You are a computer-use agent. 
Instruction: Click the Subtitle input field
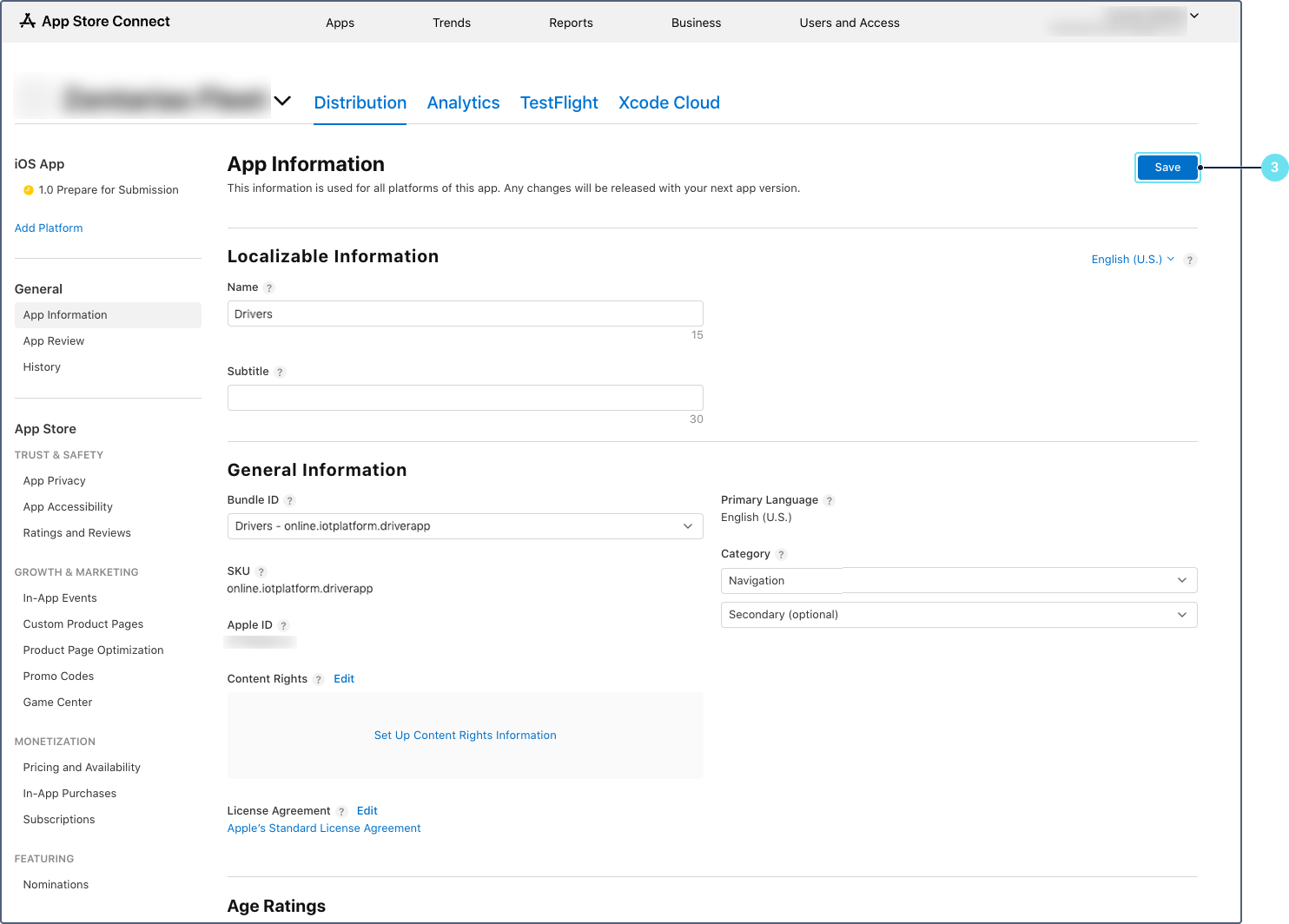tap(466, 398)
